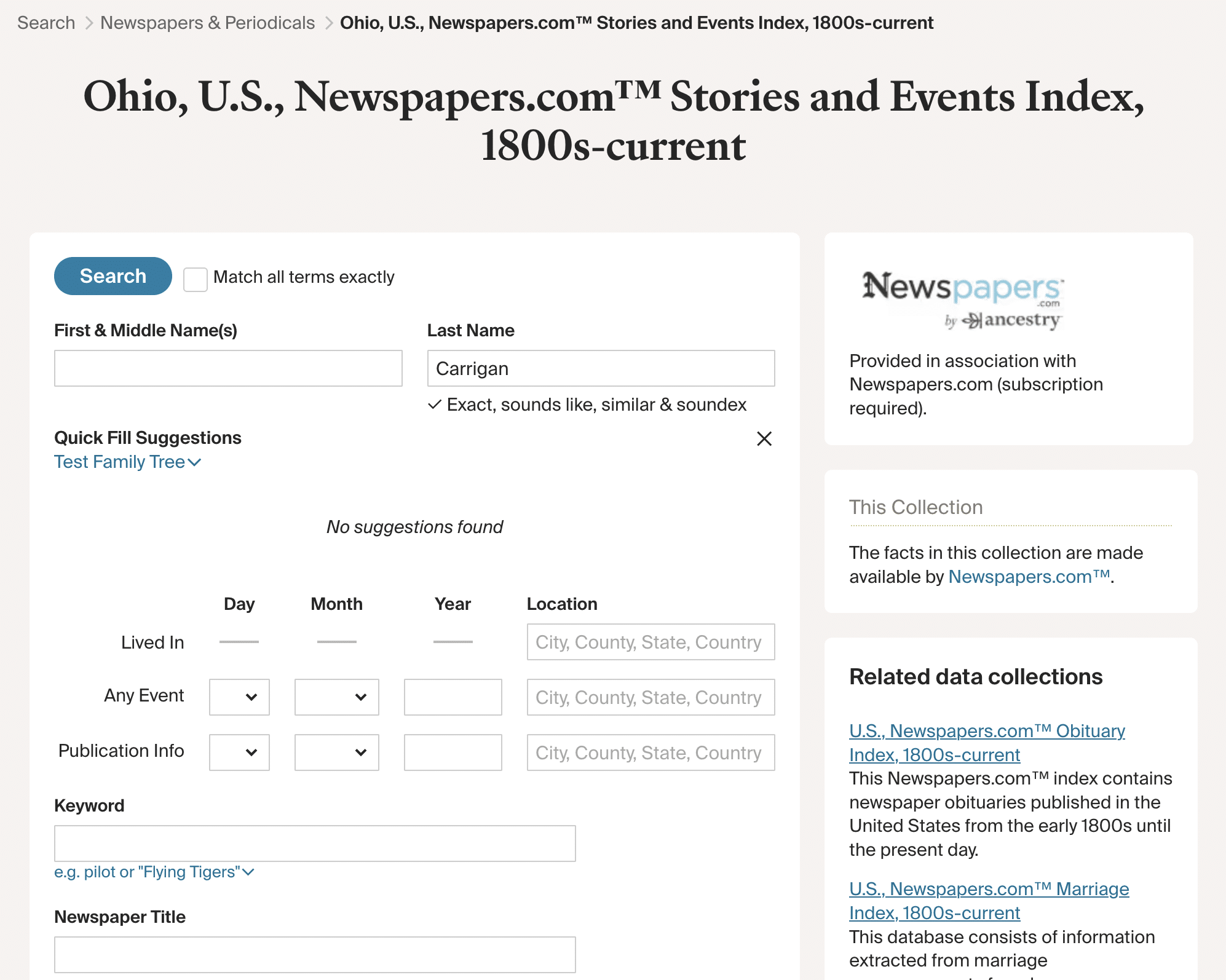The height and width of the screenshot is (980, 1226).
Task: Open the Newspapers.com™ link under This Collection
Action: pyautogui.click(x=1029, y=577)
